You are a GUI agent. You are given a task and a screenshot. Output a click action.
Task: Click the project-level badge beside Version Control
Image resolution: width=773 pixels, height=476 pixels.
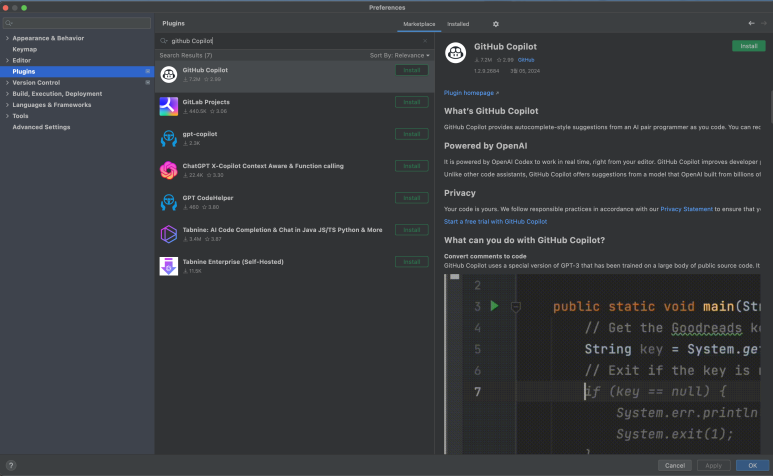tap(147, 83)
